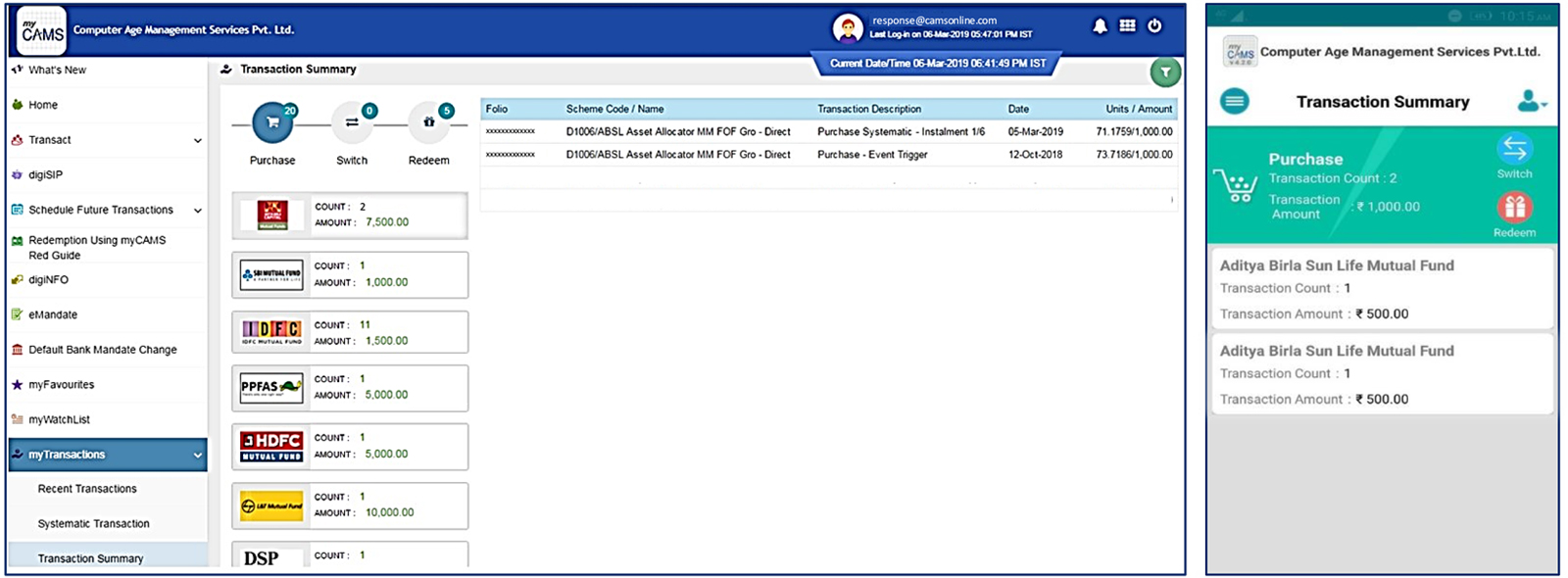Click the green filter funnel icon
This screenshot has height=578, width=1568.
click(1164, 72)
